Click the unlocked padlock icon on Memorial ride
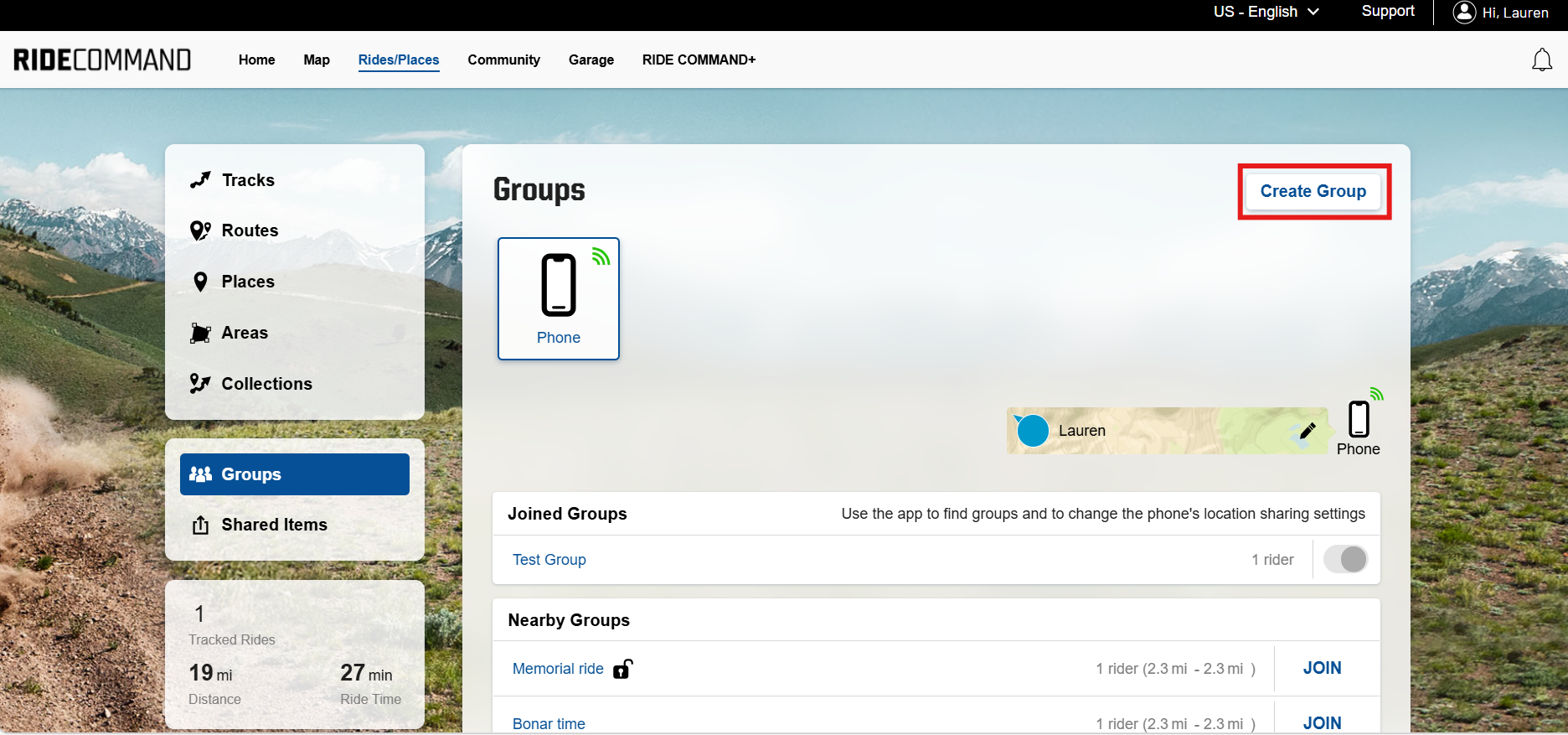1568x735 pixels. pyautogui.click(x=622, y=669)
